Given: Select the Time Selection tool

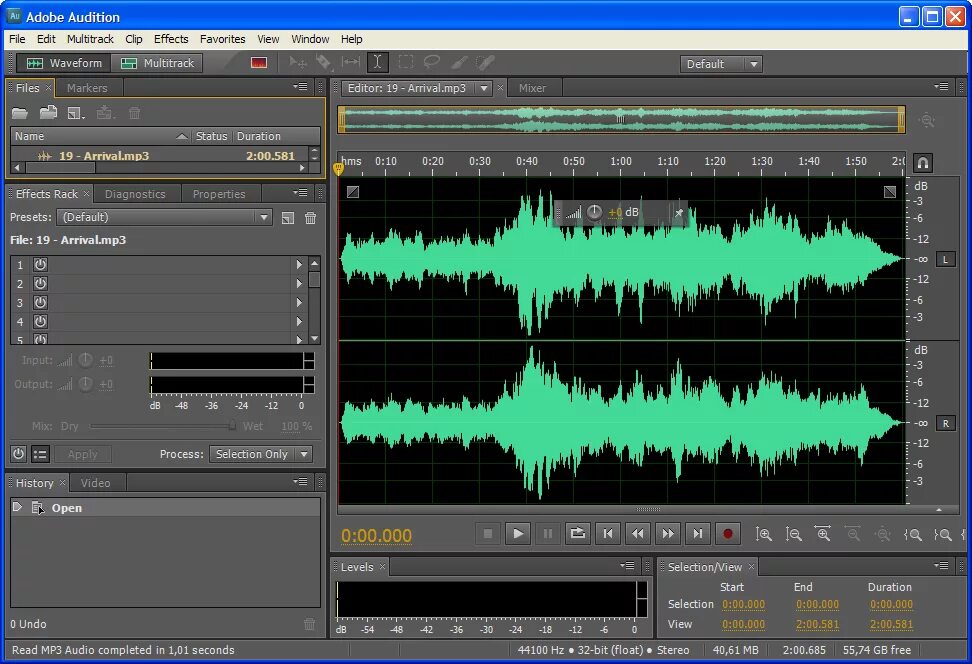Looking at the screenshot, I should click(x=378, y=63).
